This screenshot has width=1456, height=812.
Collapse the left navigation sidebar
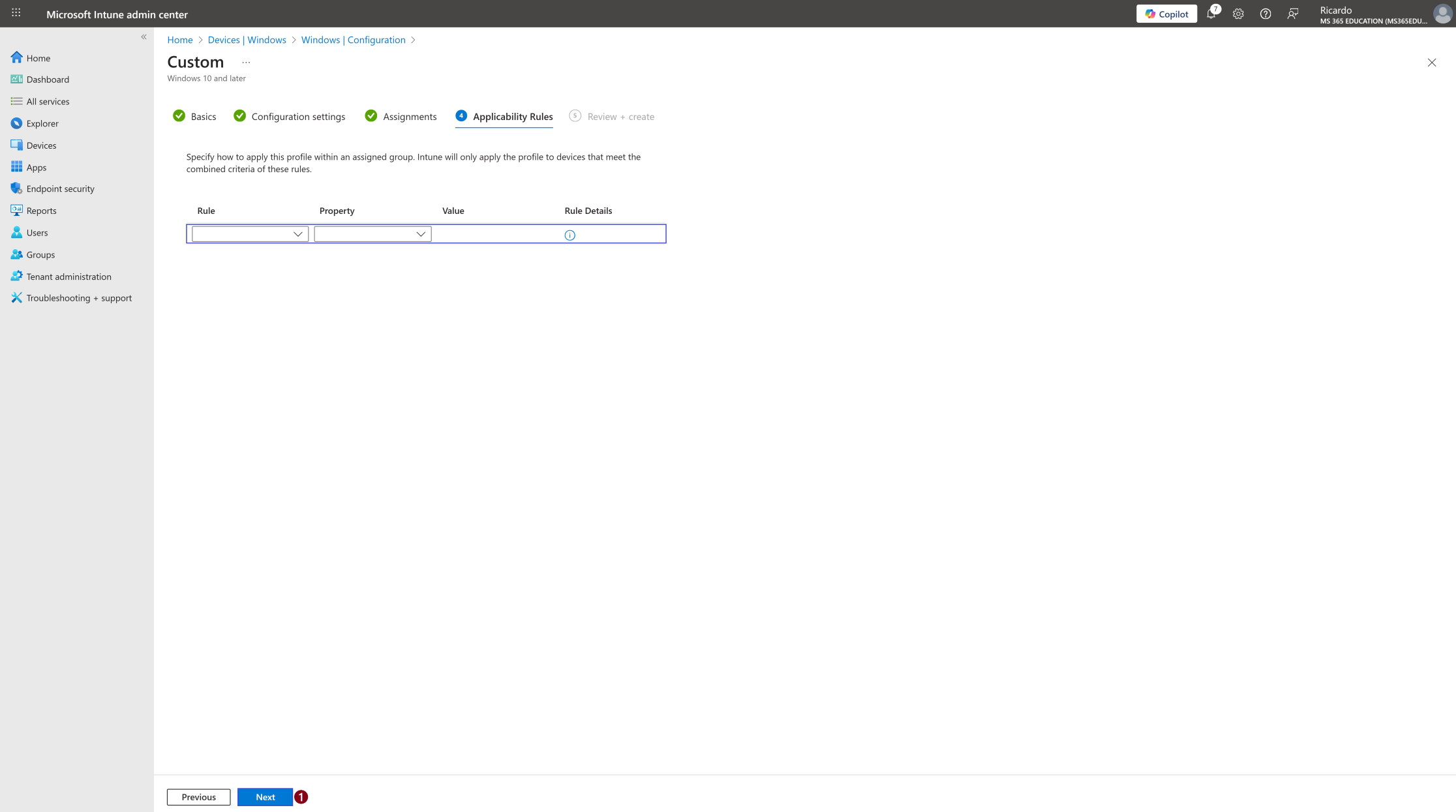[x=144, y=37]
